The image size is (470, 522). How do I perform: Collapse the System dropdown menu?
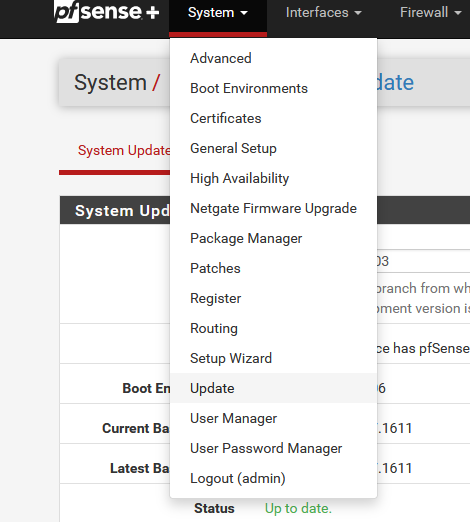(218, 13)
